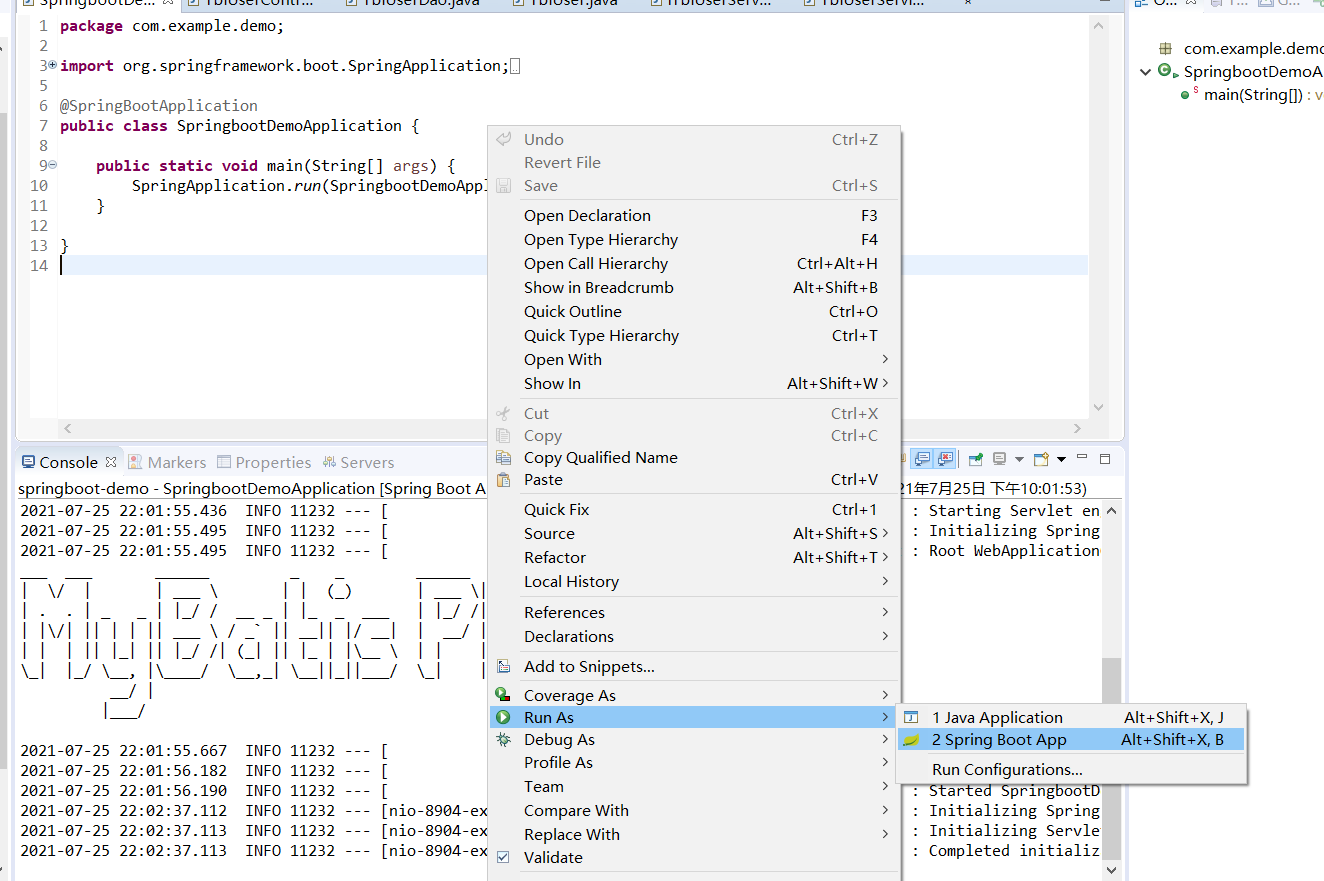Select Quick Outline menu entry
The height and width of the screenshot is (881, 1324).
coord(694,312)
